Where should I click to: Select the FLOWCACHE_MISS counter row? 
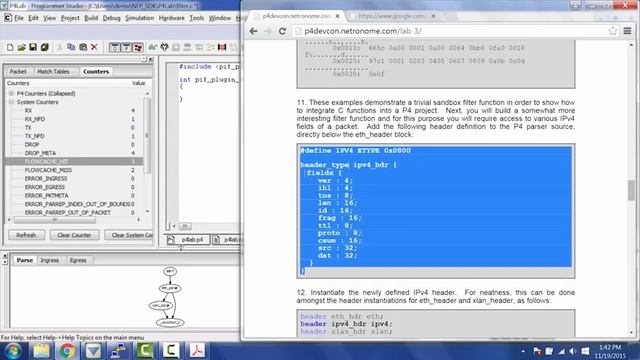tap(73, 170)
